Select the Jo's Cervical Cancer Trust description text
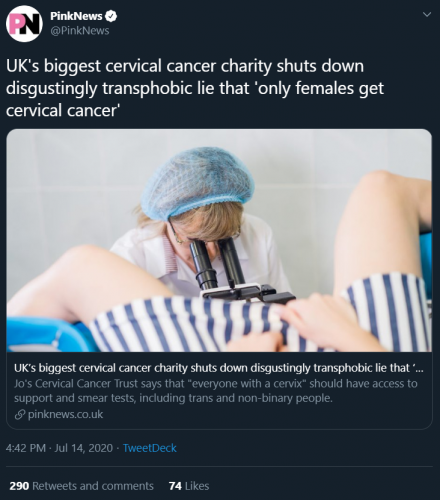Image resolution: width=440 pixels, height=500 pixels. 215,391
